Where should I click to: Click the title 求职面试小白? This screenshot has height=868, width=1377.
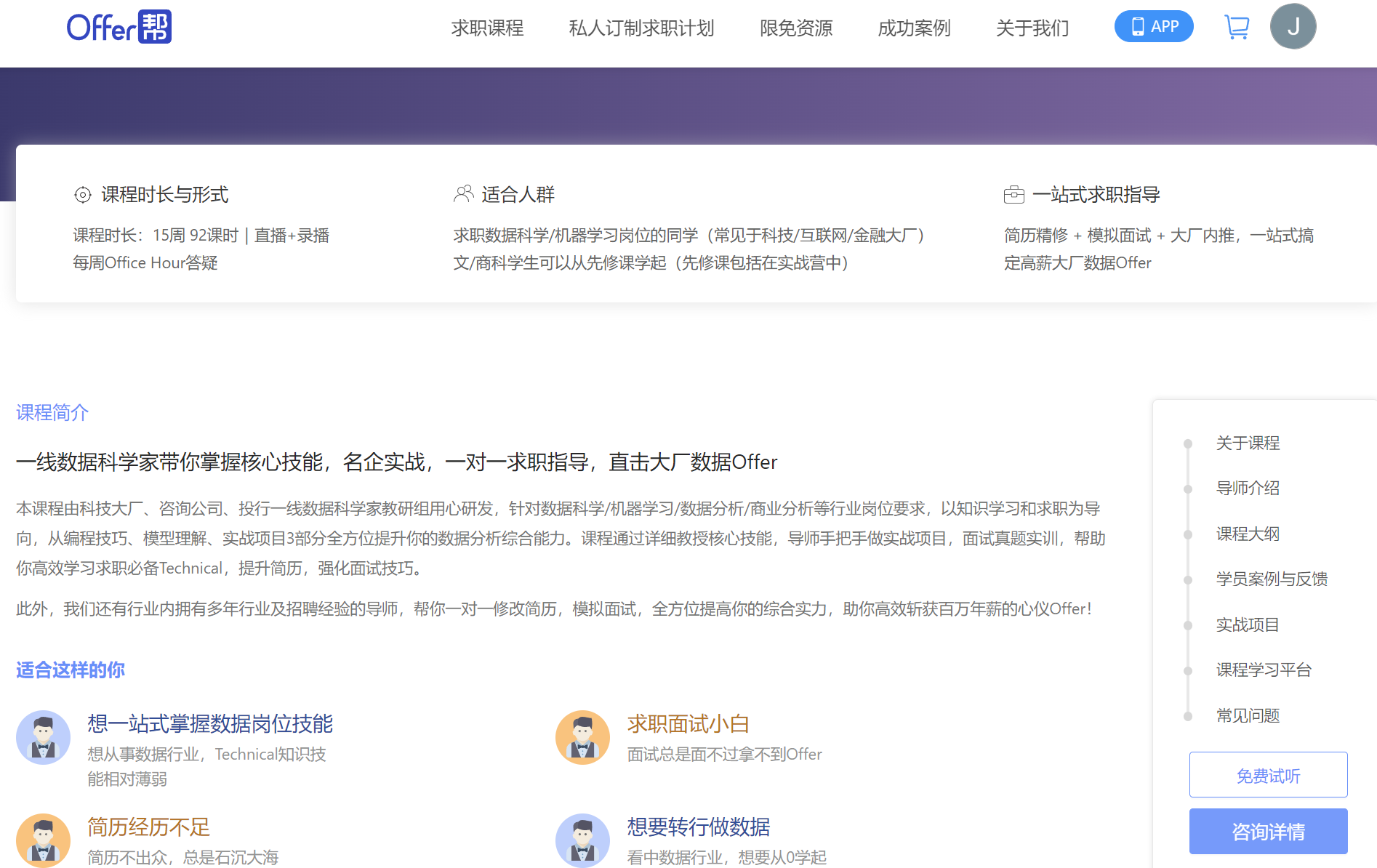coord(688,723)
